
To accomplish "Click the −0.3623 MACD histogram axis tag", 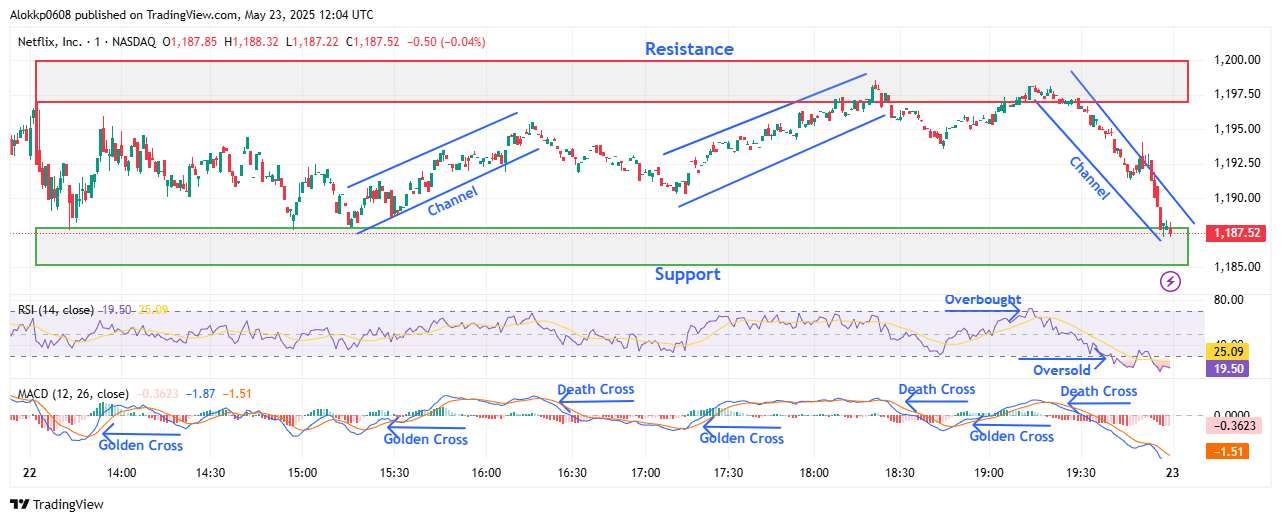I will 1236,425.
